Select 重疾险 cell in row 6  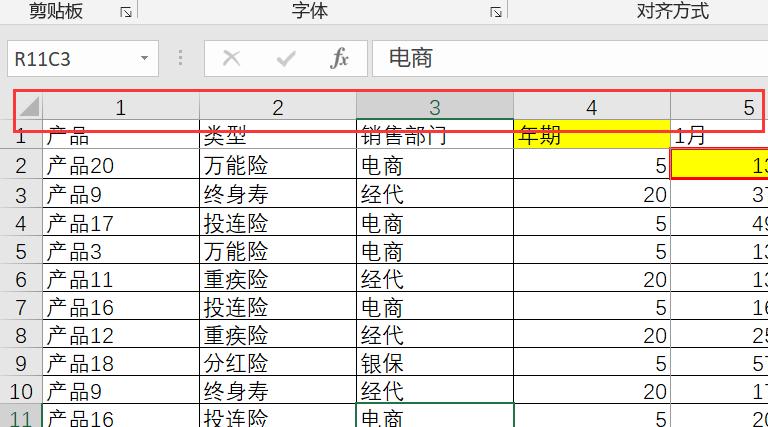pyautogui.click(x=278, y=279)
